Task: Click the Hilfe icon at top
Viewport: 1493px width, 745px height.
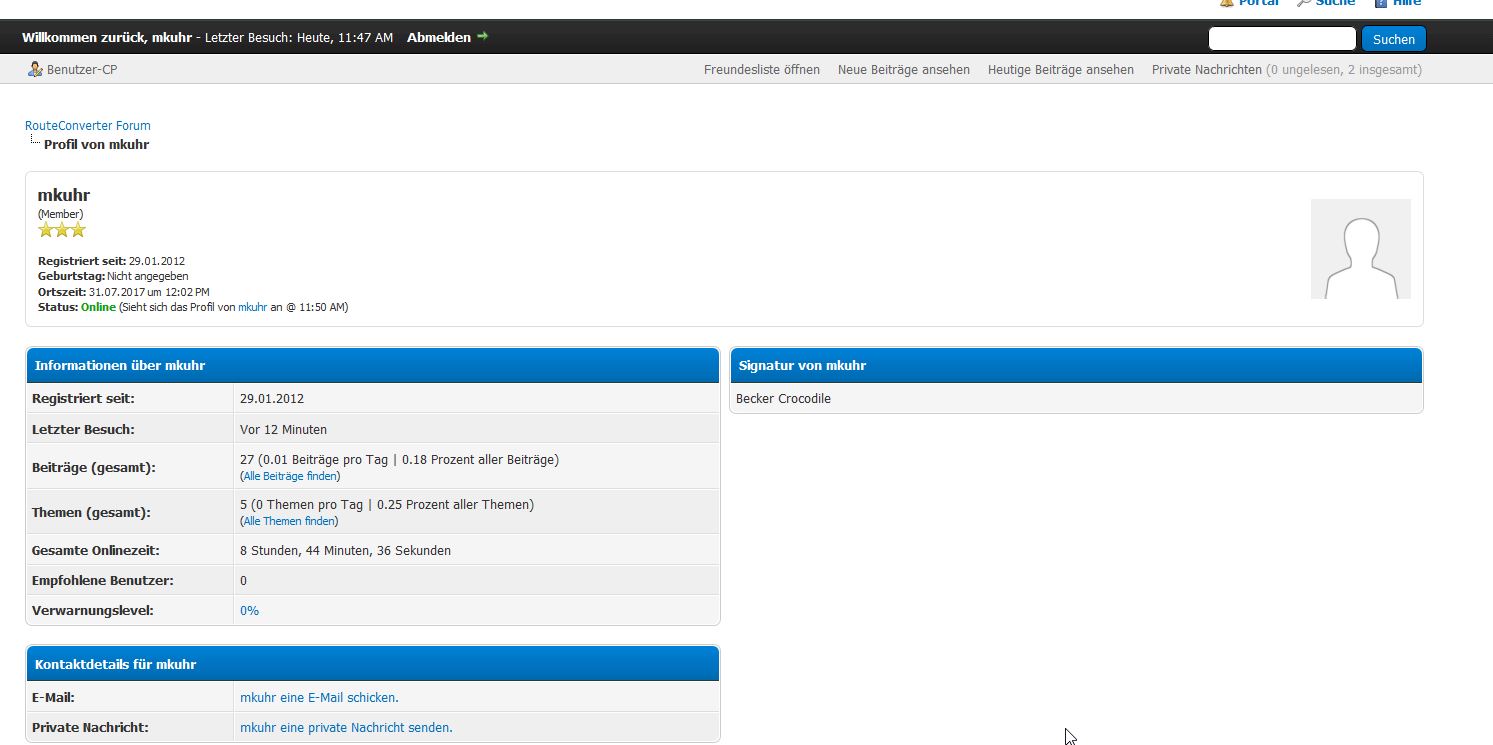Action: click(1381, 3)
